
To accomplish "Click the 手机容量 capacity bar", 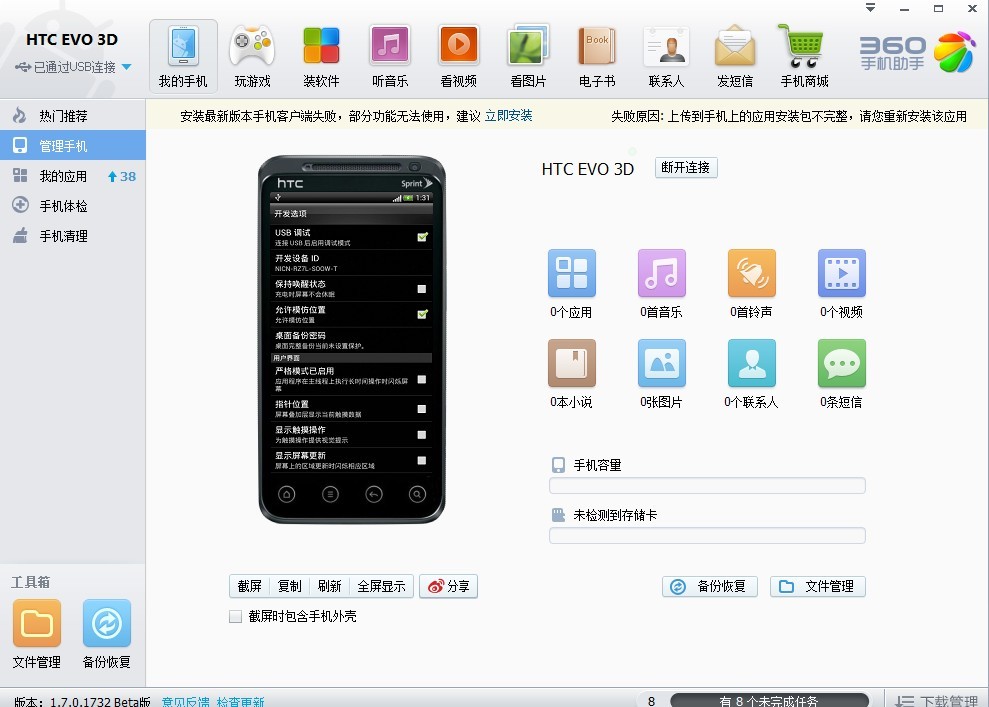I will tap(707, 486).
